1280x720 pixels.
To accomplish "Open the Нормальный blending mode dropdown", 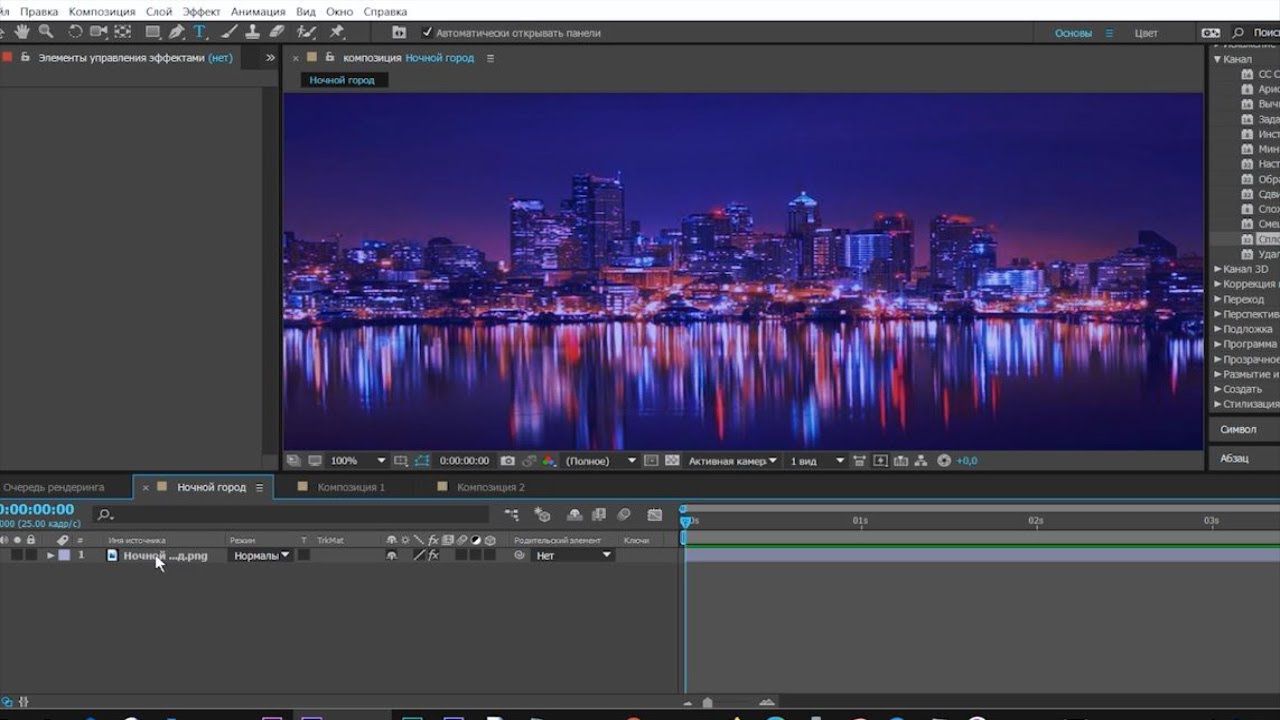I will [261, 555].
